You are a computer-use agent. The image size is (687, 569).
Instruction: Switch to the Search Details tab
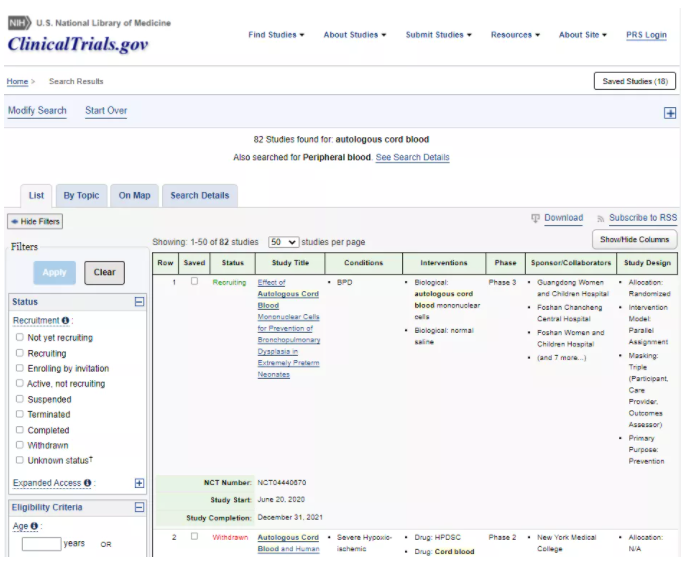(200, 196)
